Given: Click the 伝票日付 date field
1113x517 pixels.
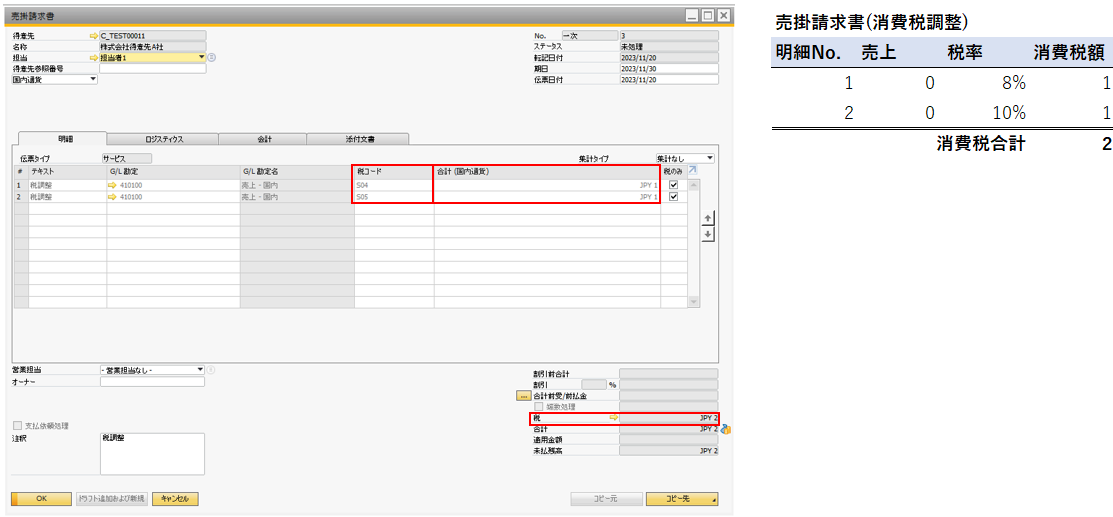Looking at the screenshot, I should (668, 80).
